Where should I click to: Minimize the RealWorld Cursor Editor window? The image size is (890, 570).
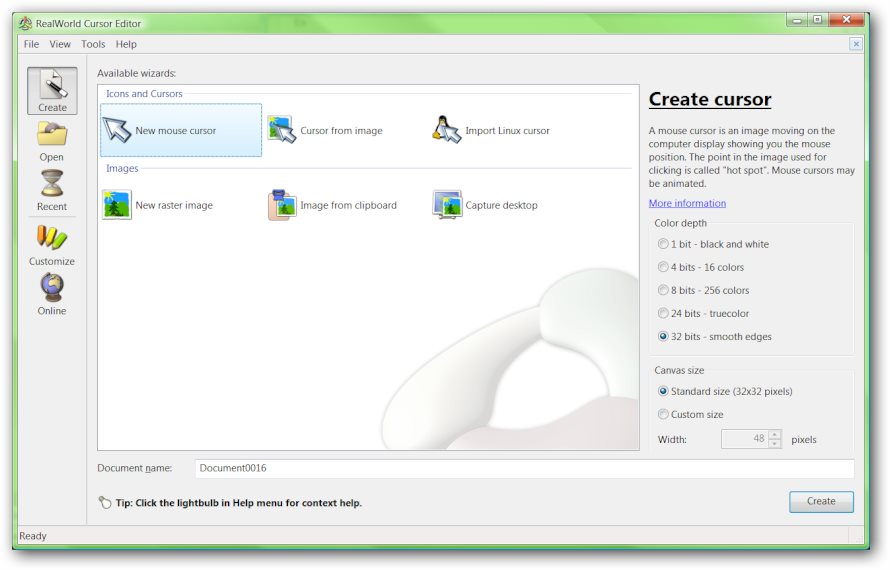(797, 20)
